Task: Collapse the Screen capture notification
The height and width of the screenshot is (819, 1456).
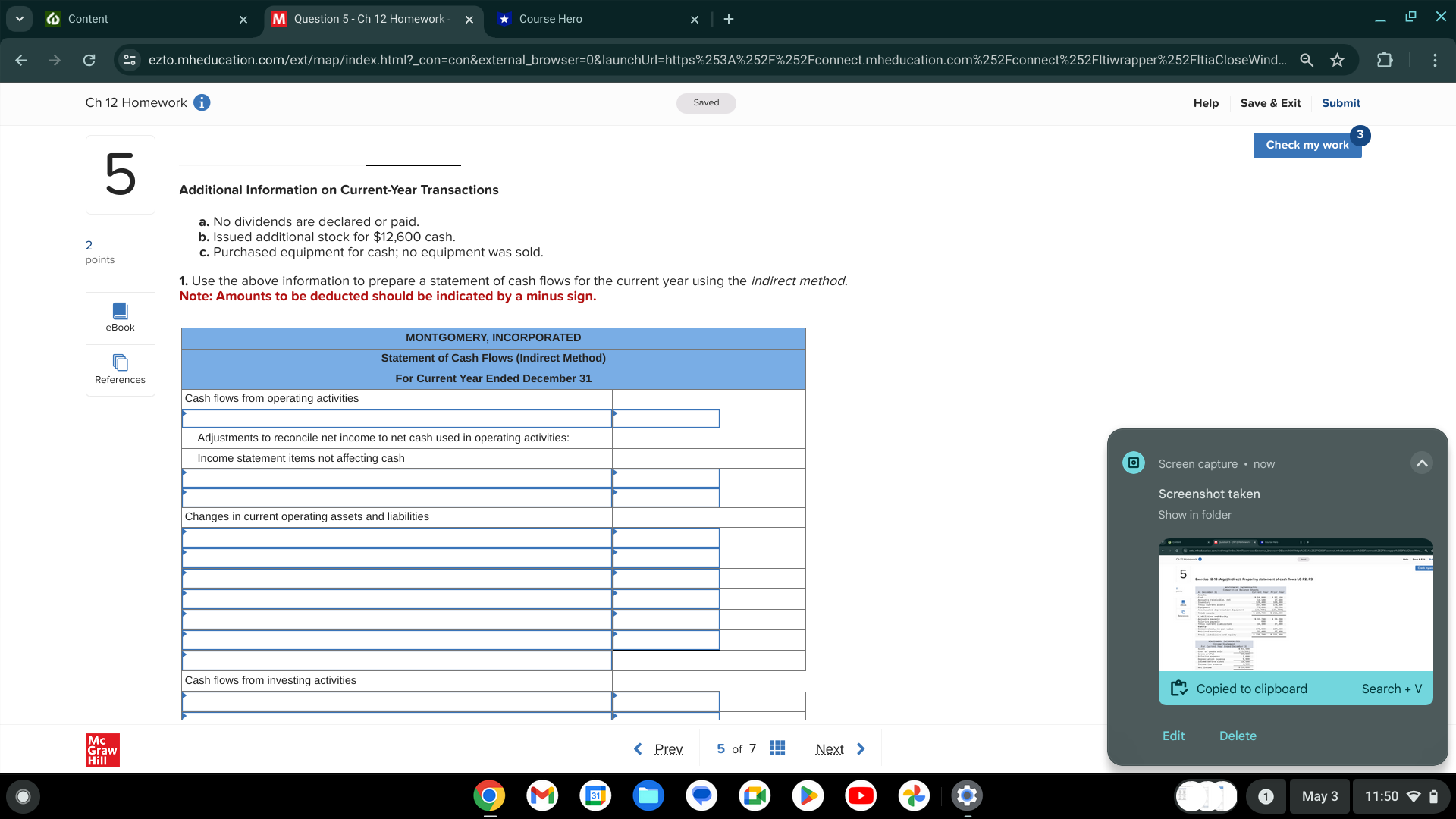Action: [1421, 463]
